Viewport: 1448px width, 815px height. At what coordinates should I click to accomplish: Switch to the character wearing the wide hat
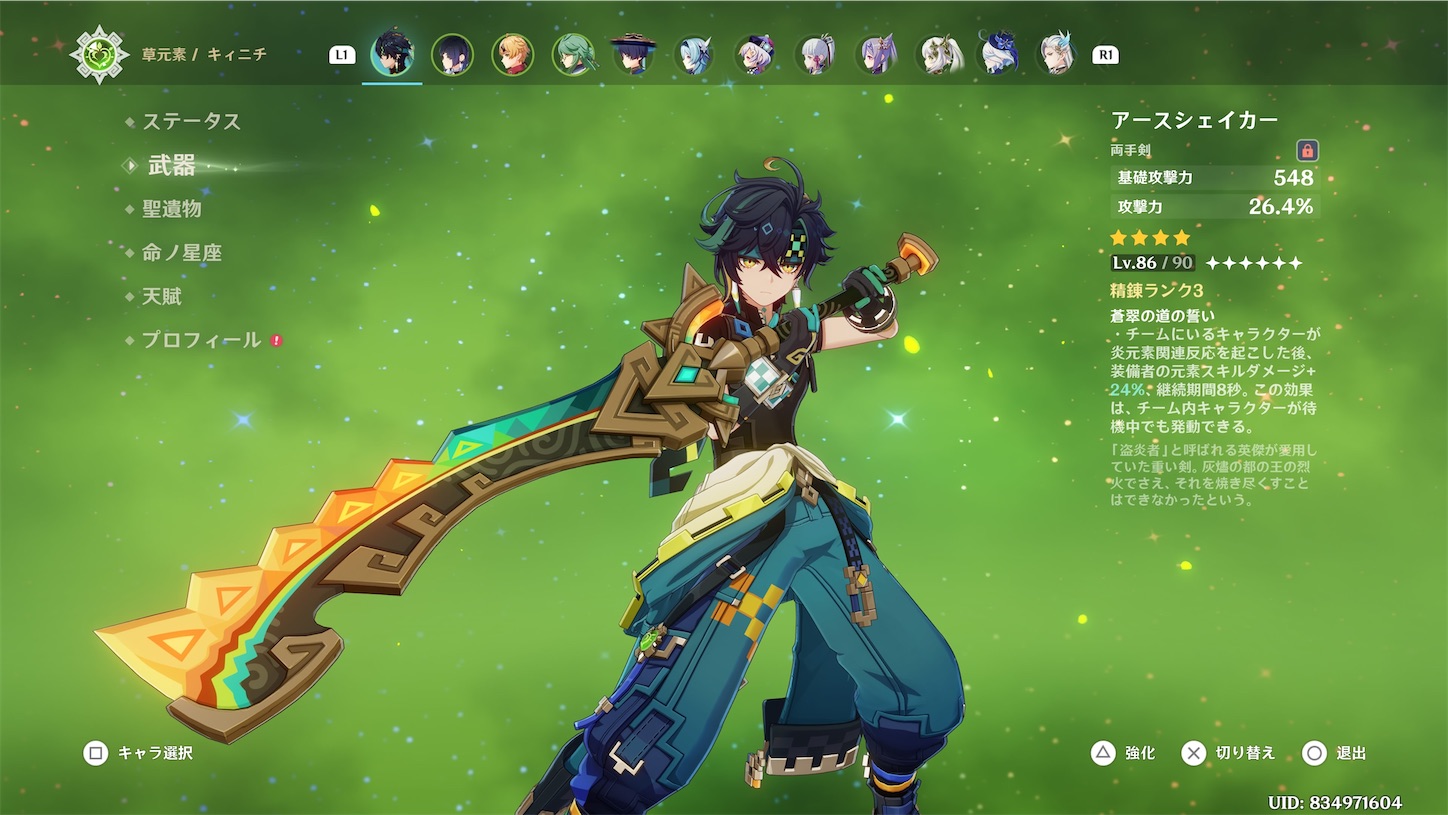[633, 54]
